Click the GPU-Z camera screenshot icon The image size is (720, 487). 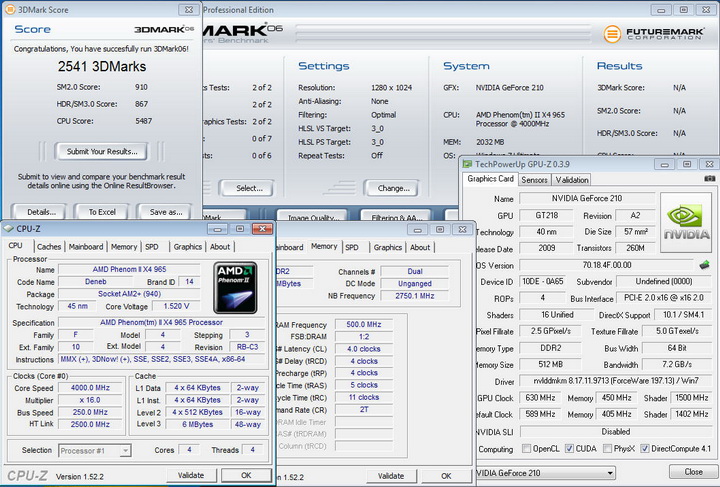tap(709, 180)
